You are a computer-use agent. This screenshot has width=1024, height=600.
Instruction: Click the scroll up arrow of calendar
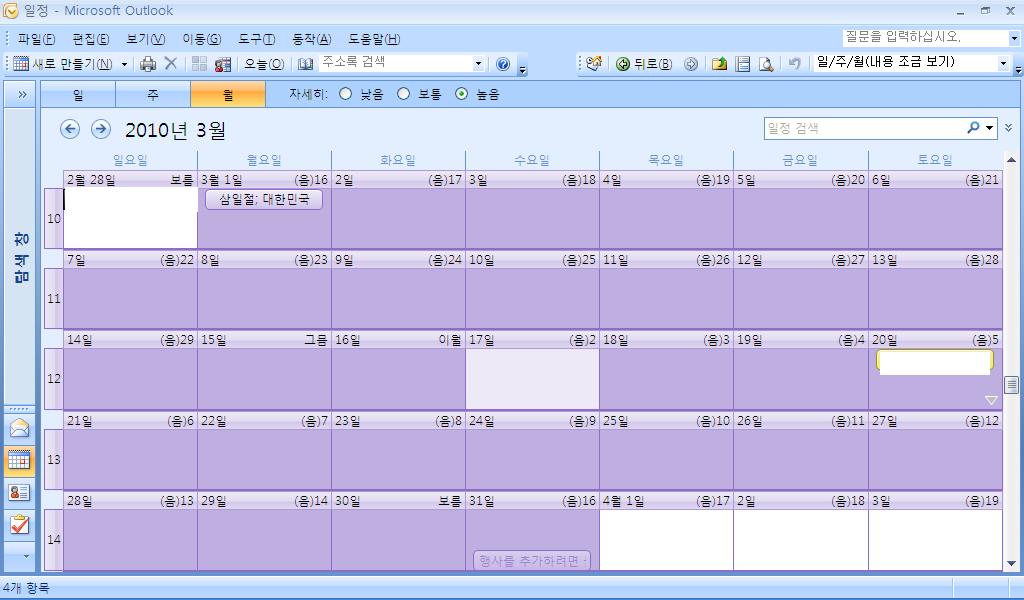1012,159
